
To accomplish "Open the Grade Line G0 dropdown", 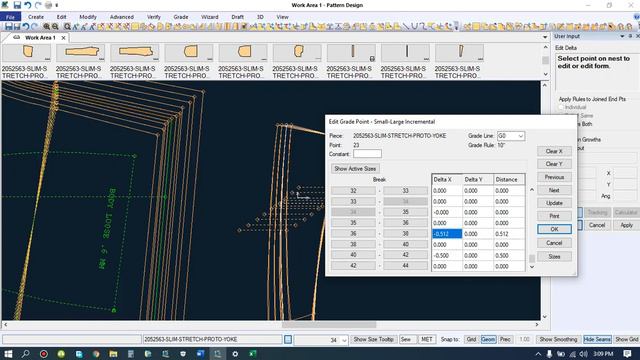I will coord(520,136).
